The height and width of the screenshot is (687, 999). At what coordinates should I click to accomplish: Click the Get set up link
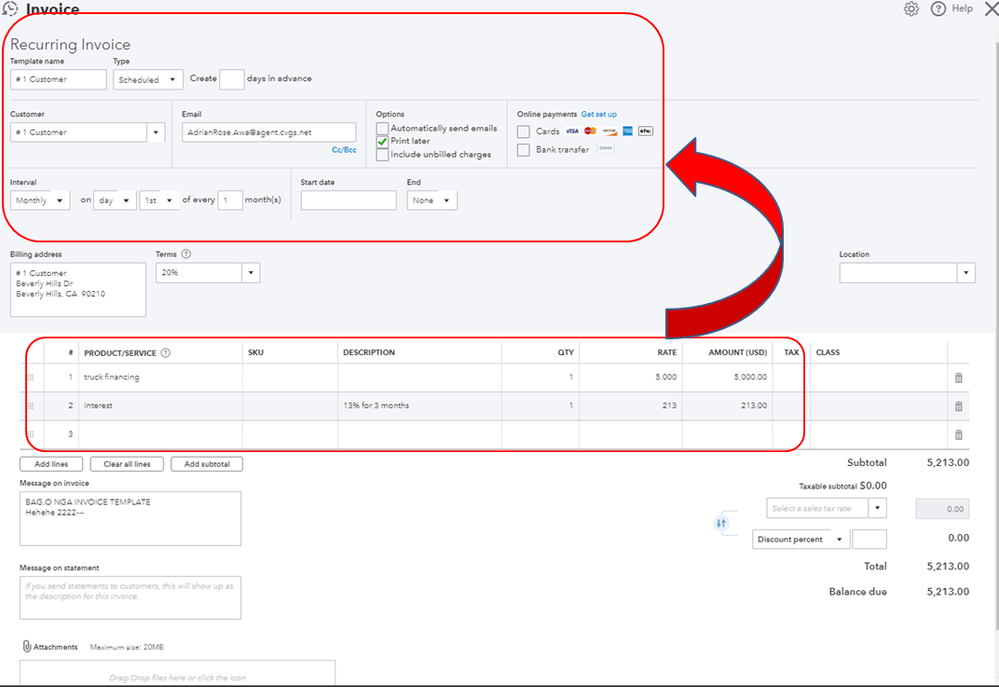(x=599, y=114)
